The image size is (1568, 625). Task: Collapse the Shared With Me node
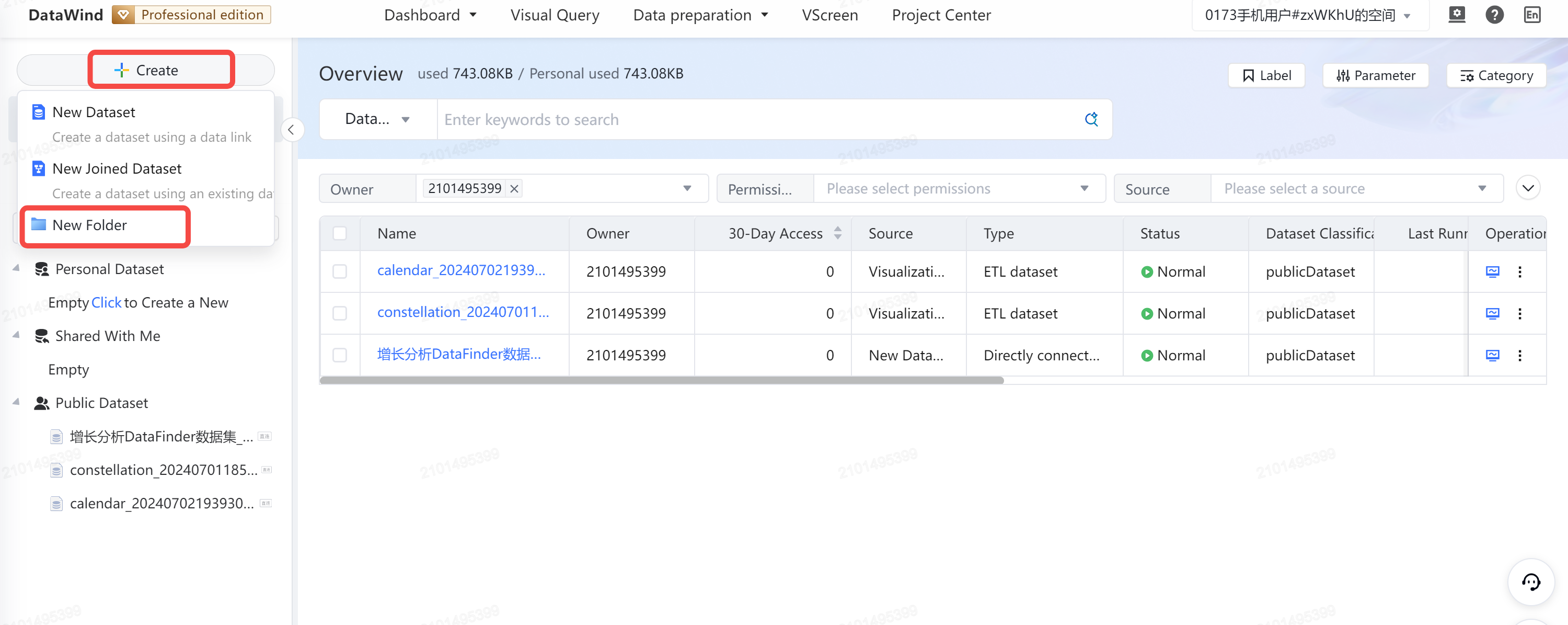[16, 335]
